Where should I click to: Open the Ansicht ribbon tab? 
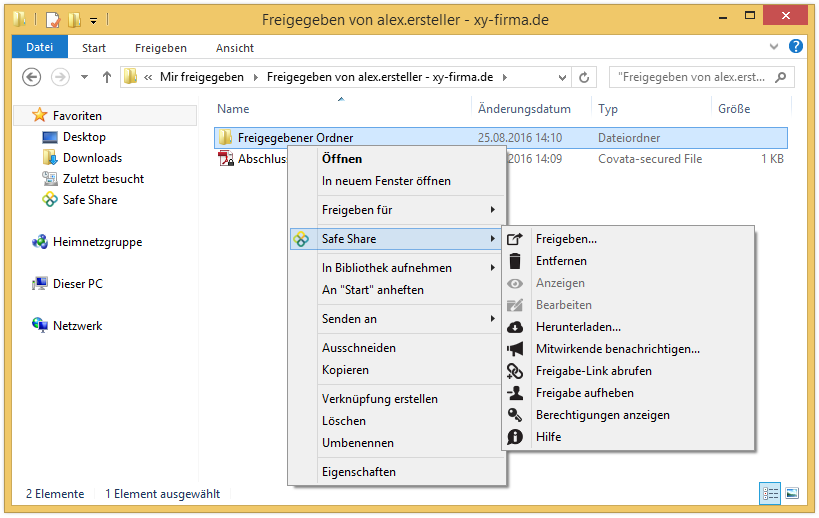235,48
